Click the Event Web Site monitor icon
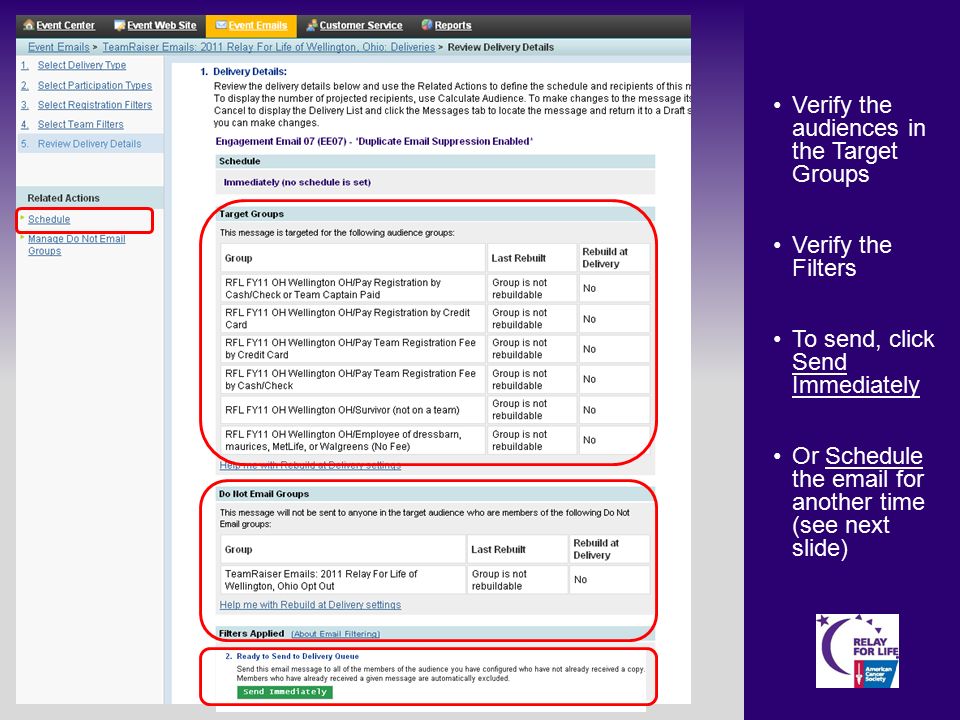This screenshot has height=720, width=960. click(119, 25)
